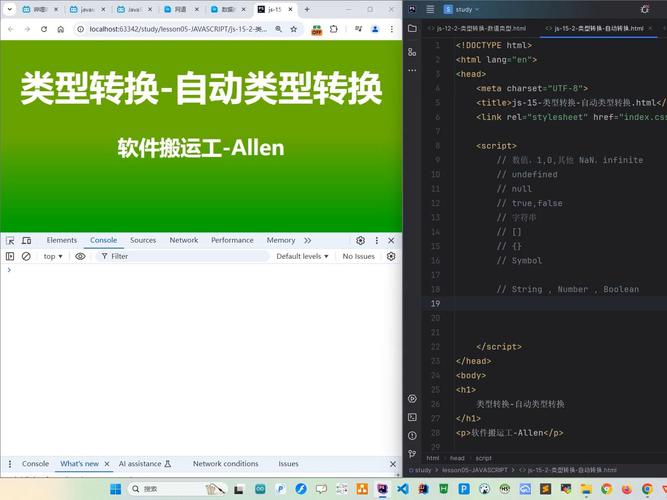Screen dimensions: 667x500
Task: Toggle the OFF extension icon in Chrome
Action: pyautogui.click(x=317, y=29)
